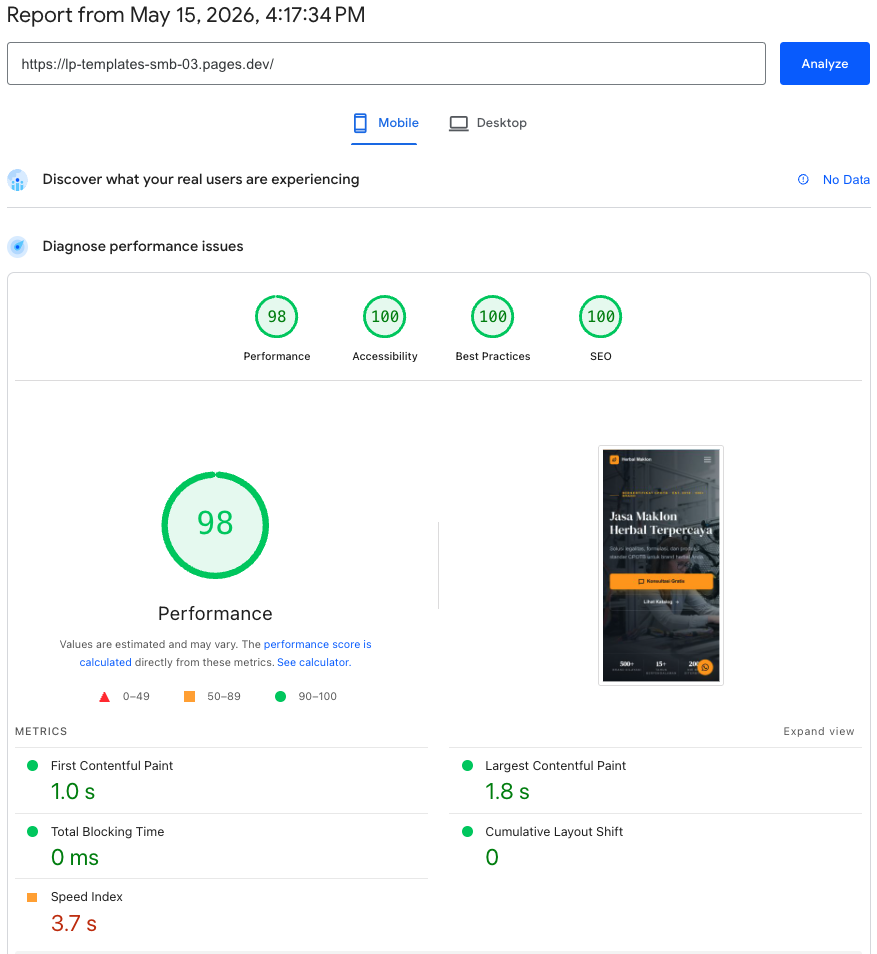Viewport: 877px width, 954px height.
Task: Click the Accessibility label under gauge
Action: coord(385,357)
